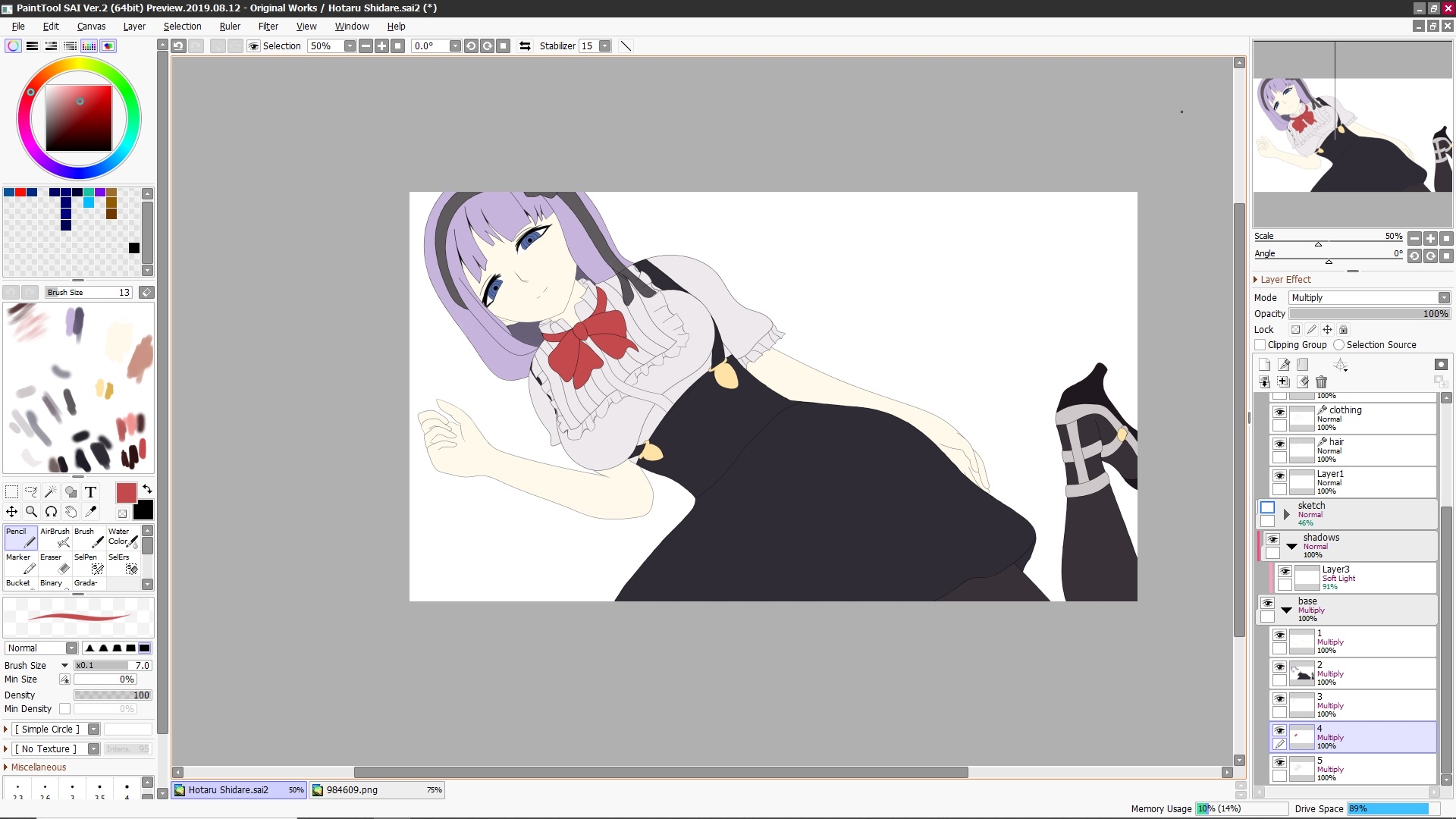Viewport: 1456px width, 819px height.
Task: Select the magic wand tool
Action: coord(51,492)
